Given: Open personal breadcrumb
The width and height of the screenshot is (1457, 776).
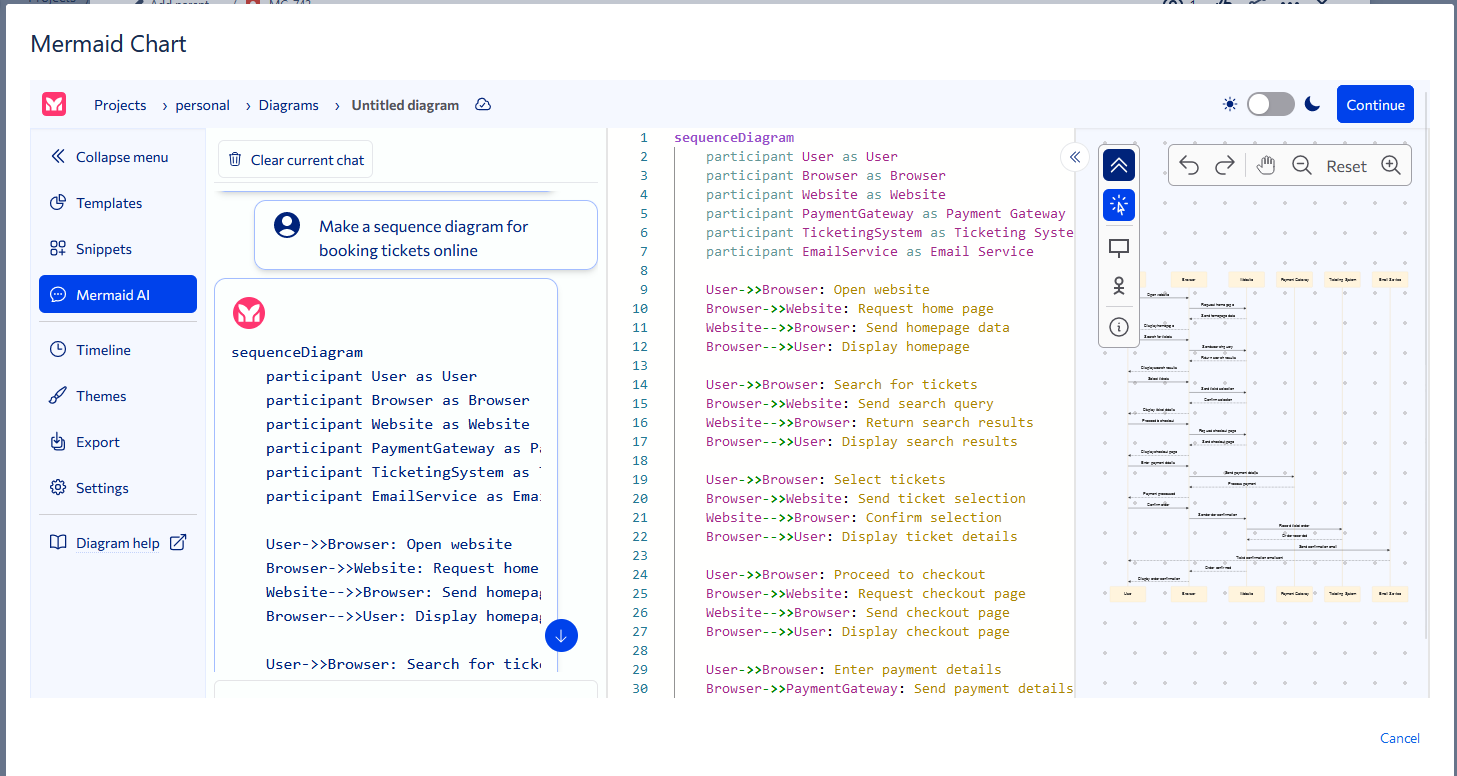Looking at the screenshot, I should click(203, 105).
